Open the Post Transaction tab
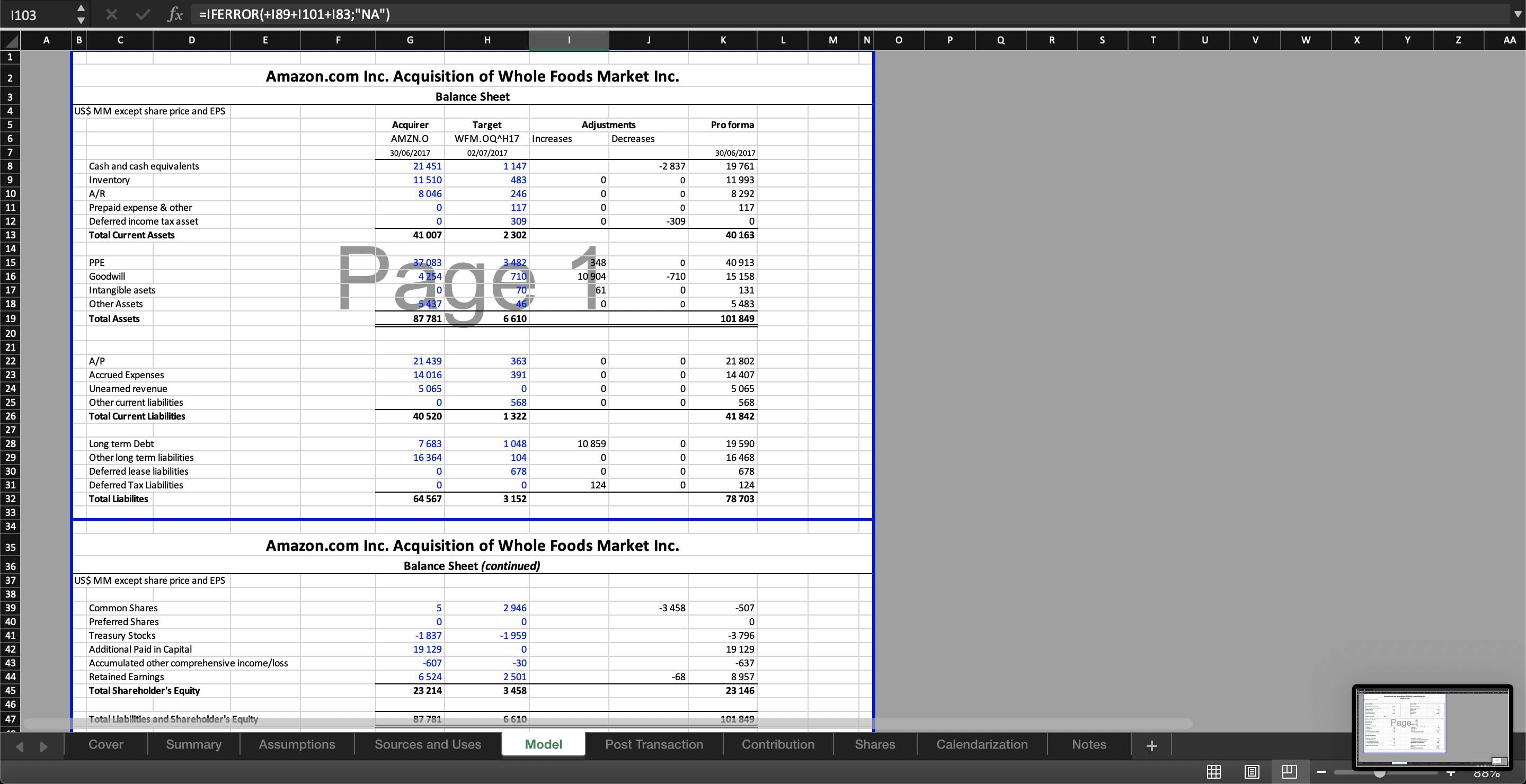 click(x=654, y=744)
